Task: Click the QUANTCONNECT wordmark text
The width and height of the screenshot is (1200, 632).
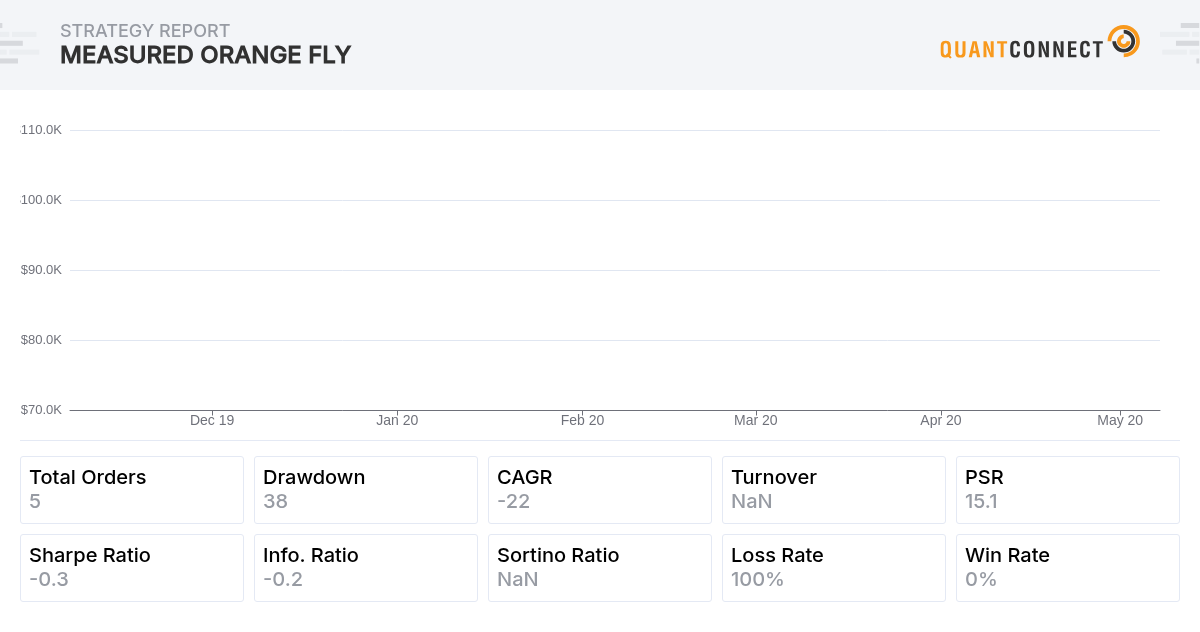Action: click(1022, 48)
